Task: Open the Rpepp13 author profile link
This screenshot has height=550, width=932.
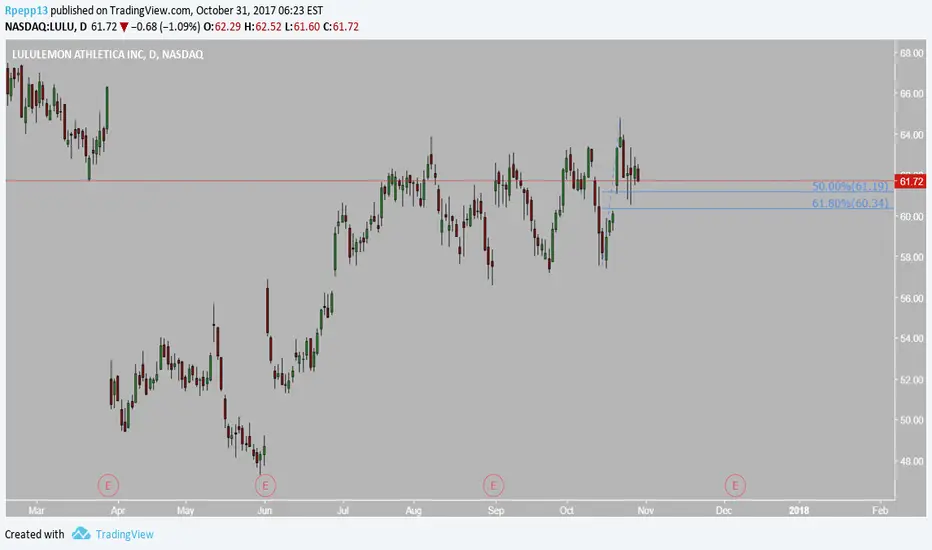Action: (x=26, y=10)
